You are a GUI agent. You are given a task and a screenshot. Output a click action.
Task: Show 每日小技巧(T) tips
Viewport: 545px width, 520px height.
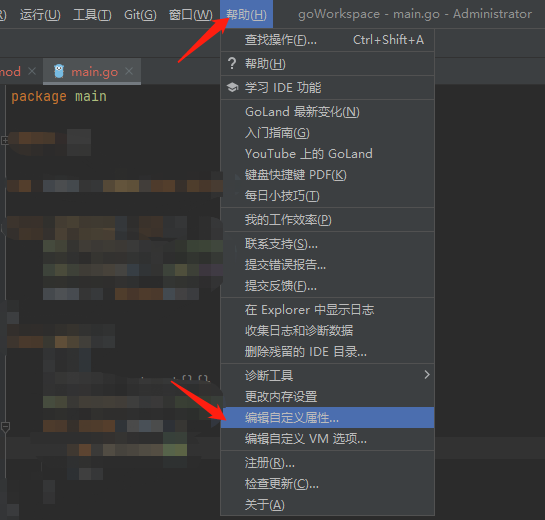[327, 196]
